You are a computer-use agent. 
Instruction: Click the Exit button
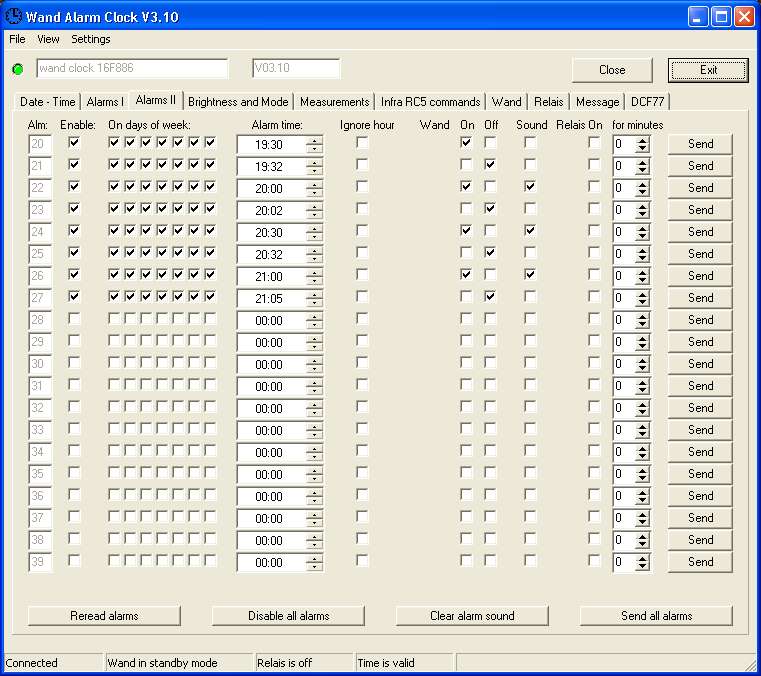708,70
